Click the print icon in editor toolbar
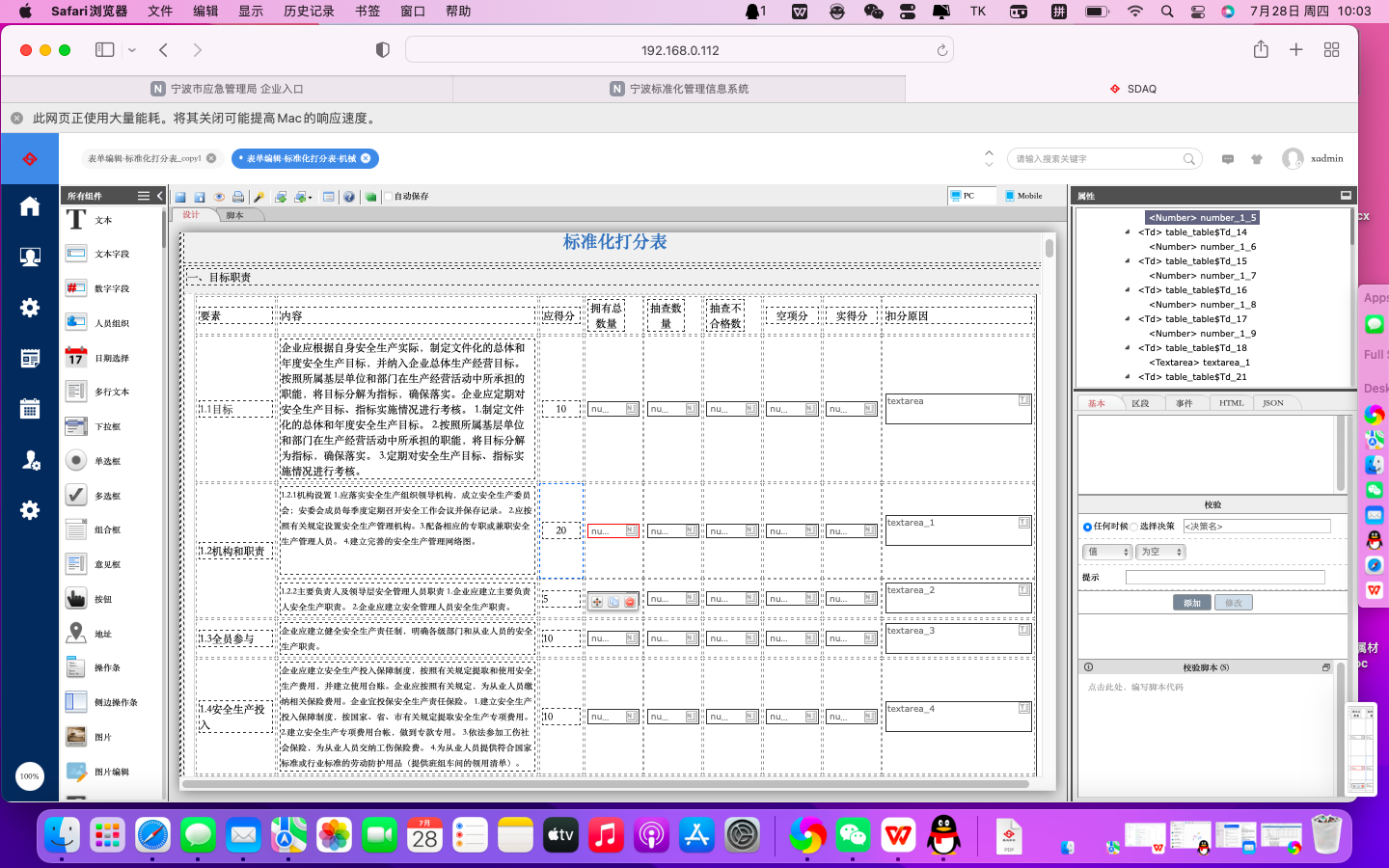Screen dimensions: 1389x868 [238, 197]
